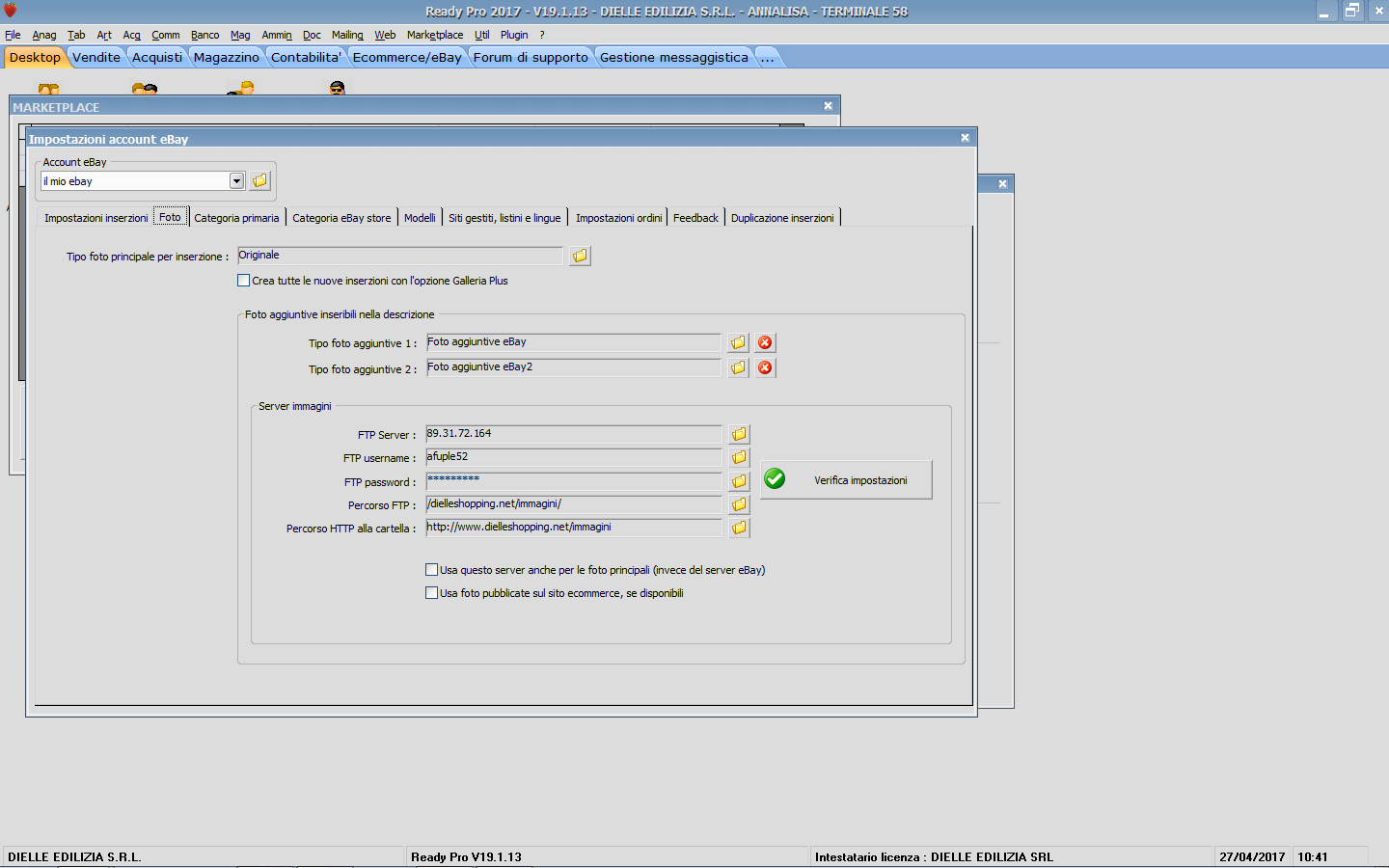The height and width of the screenshot is (868, 1389).
Task: Select the Feedback tab
Action: [x=695, y=218]
